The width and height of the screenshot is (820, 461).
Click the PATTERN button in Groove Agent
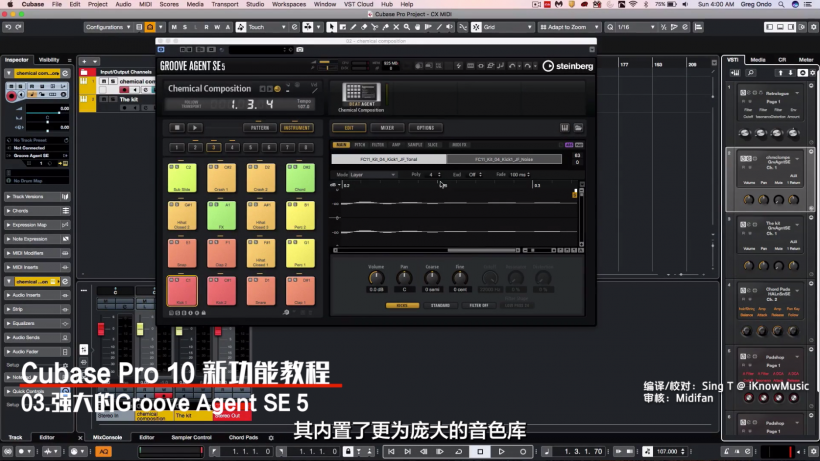260,128
